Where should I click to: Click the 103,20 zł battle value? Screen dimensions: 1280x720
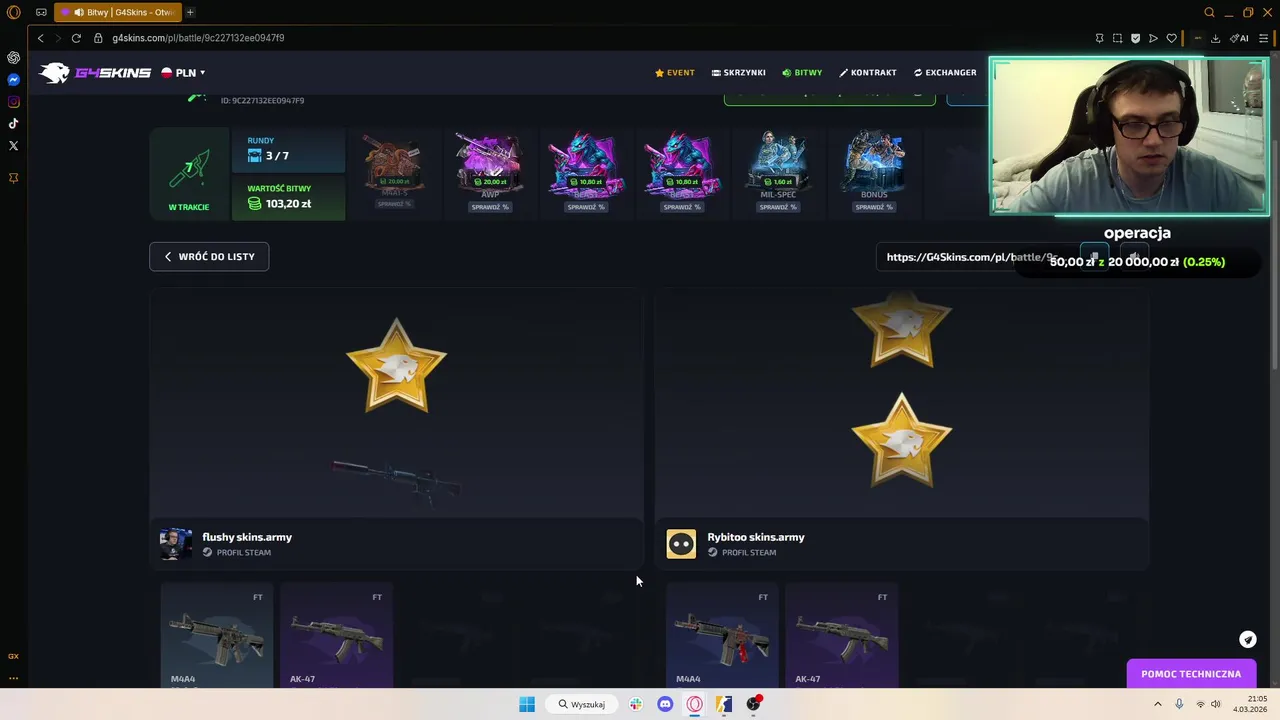(288, 204)
